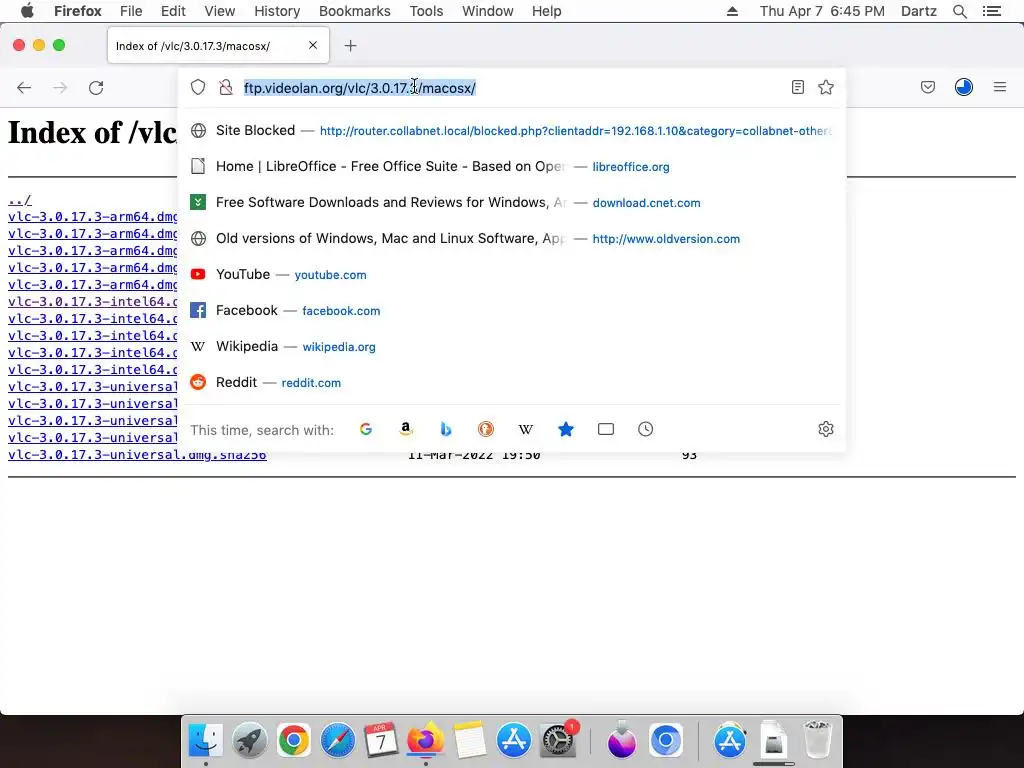Choose the download.cnet.com suggestion
Screen dimensions: 1024x768
tap(511, 202)
